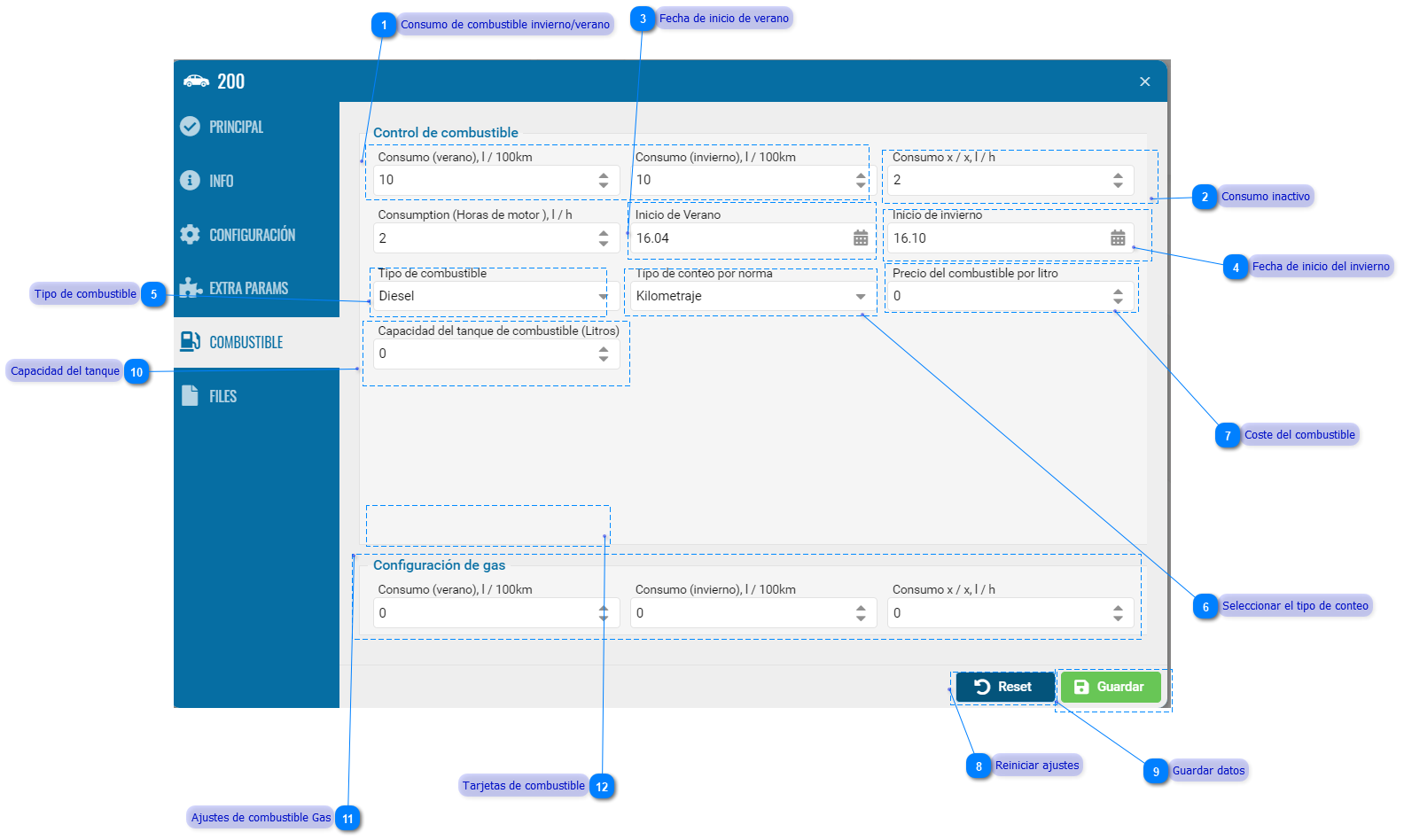Adjust stepper for fuel Consumo (verano)
Screen dimensions: 1404x840
click(x=604, y=180)
